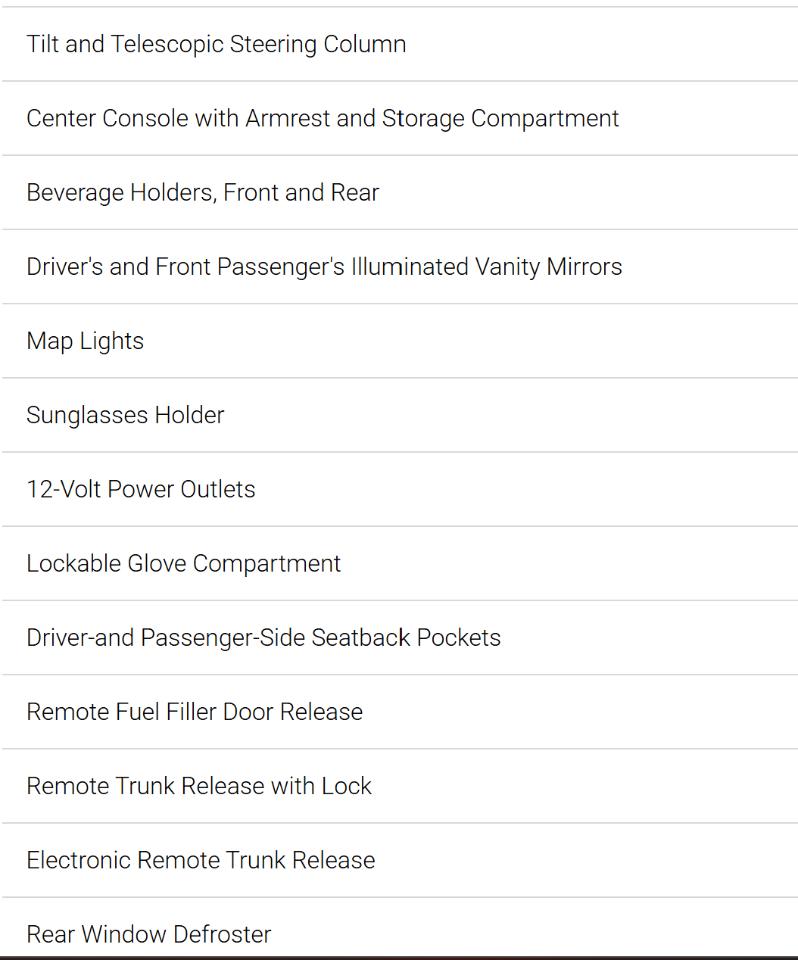Image resolution: width=798 pixels, height=960 pixels.
Task: Click the word "Passenger's" in the vanity mirrors row
Action: coord(280,268)
